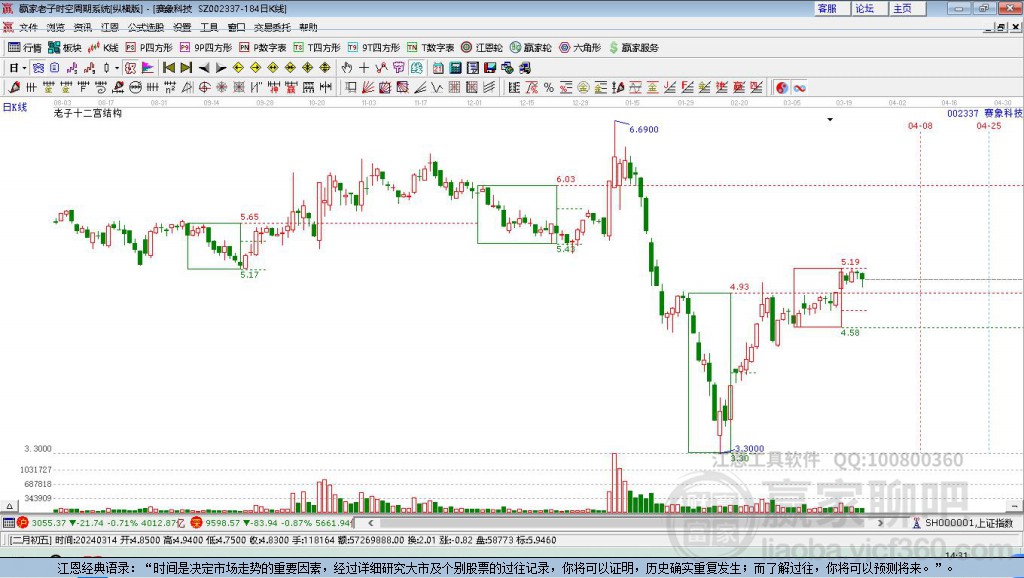The height and width of the screenshot is (578, 1024).
Task: Open the 设置 menu
Action: tap(182, 27)
